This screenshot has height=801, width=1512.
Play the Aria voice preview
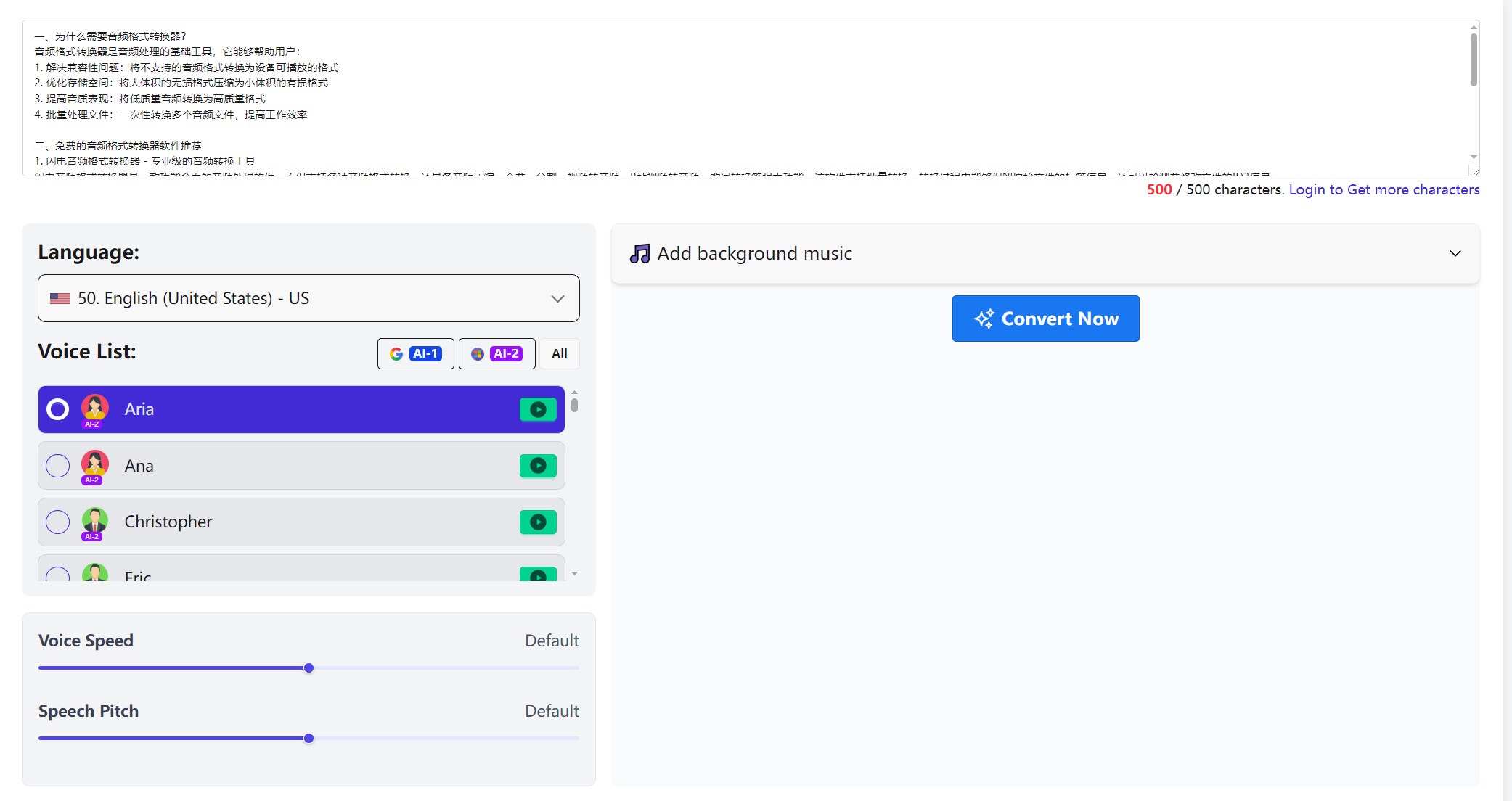[538, 409]
